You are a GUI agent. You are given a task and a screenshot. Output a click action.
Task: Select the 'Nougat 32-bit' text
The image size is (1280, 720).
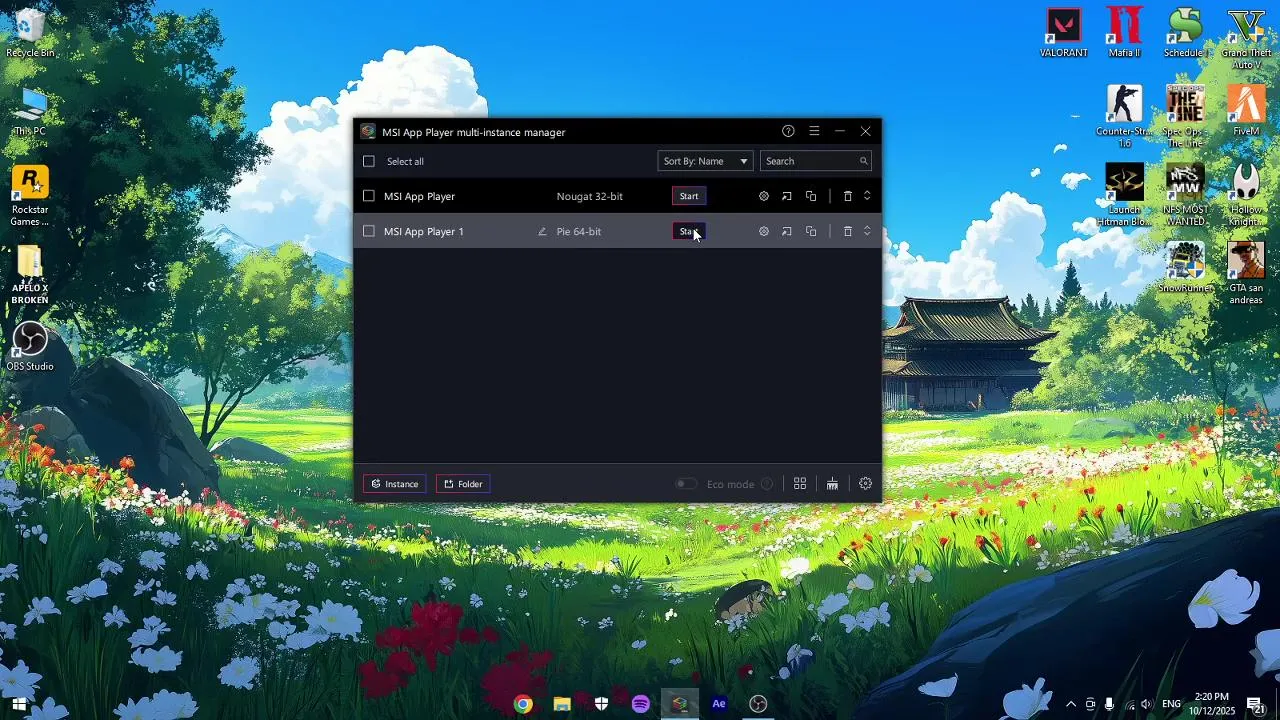pos(590,196)
